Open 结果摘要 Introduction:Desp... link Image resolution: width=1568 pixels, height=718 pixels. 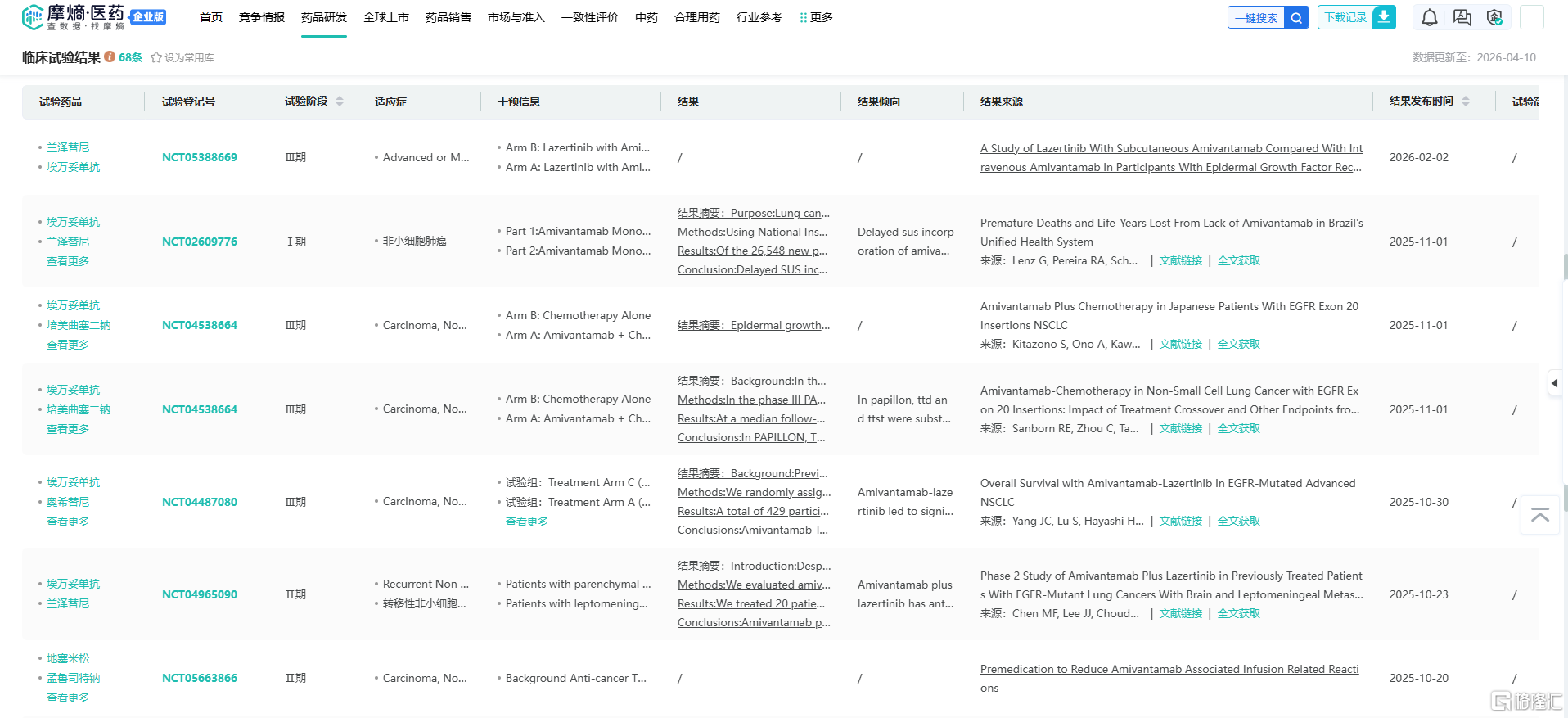click(x=755, y=566)
